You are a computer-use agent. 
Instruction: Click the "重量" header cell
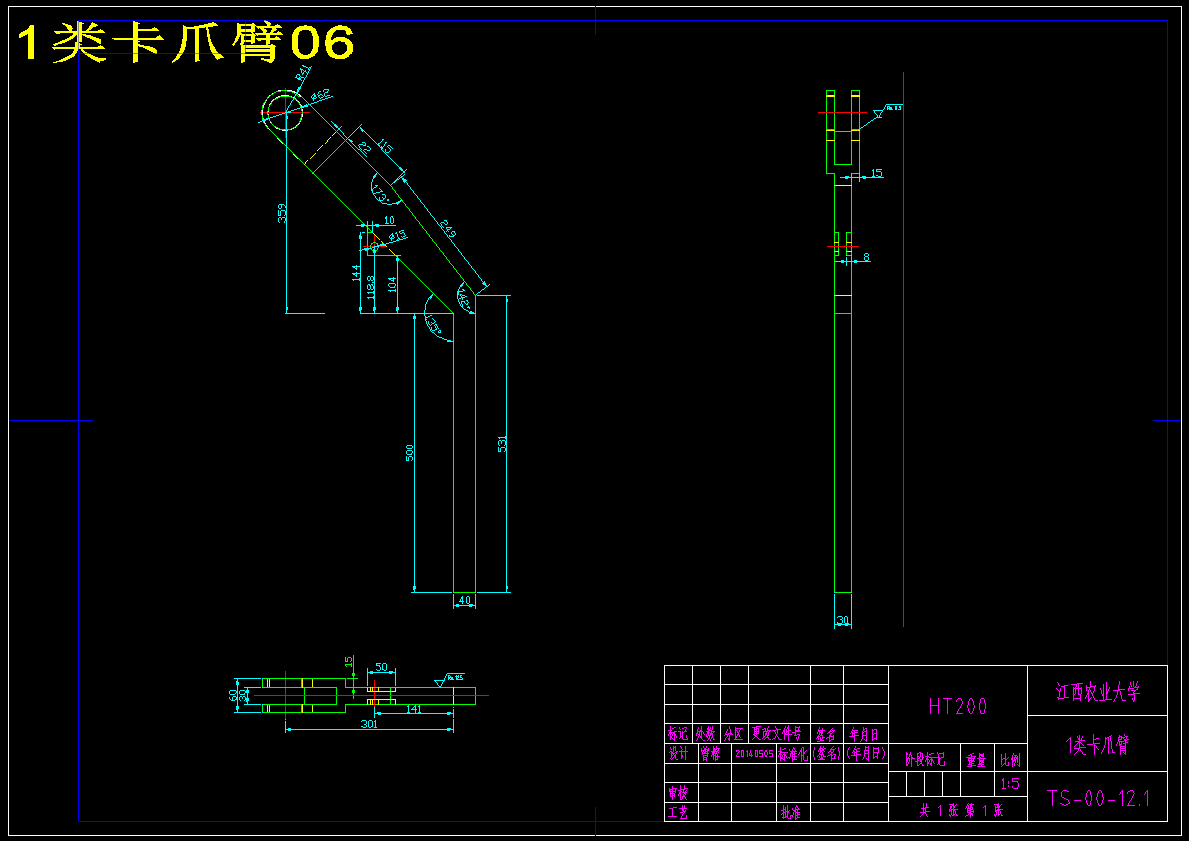(976, 759)
